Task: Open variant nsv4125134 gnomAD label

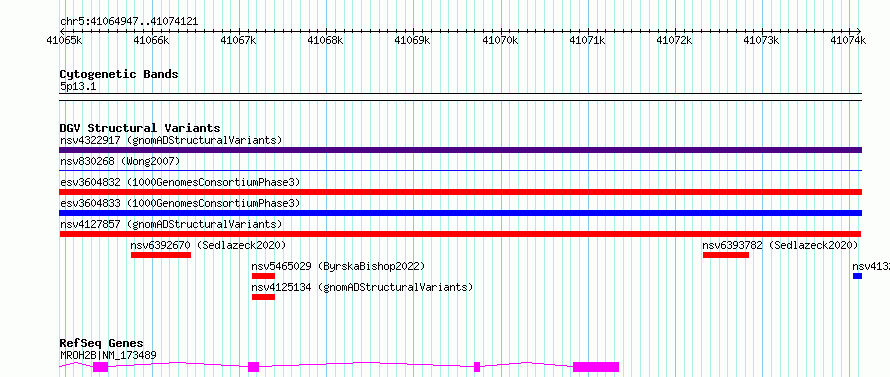Action: coord(362,287)
